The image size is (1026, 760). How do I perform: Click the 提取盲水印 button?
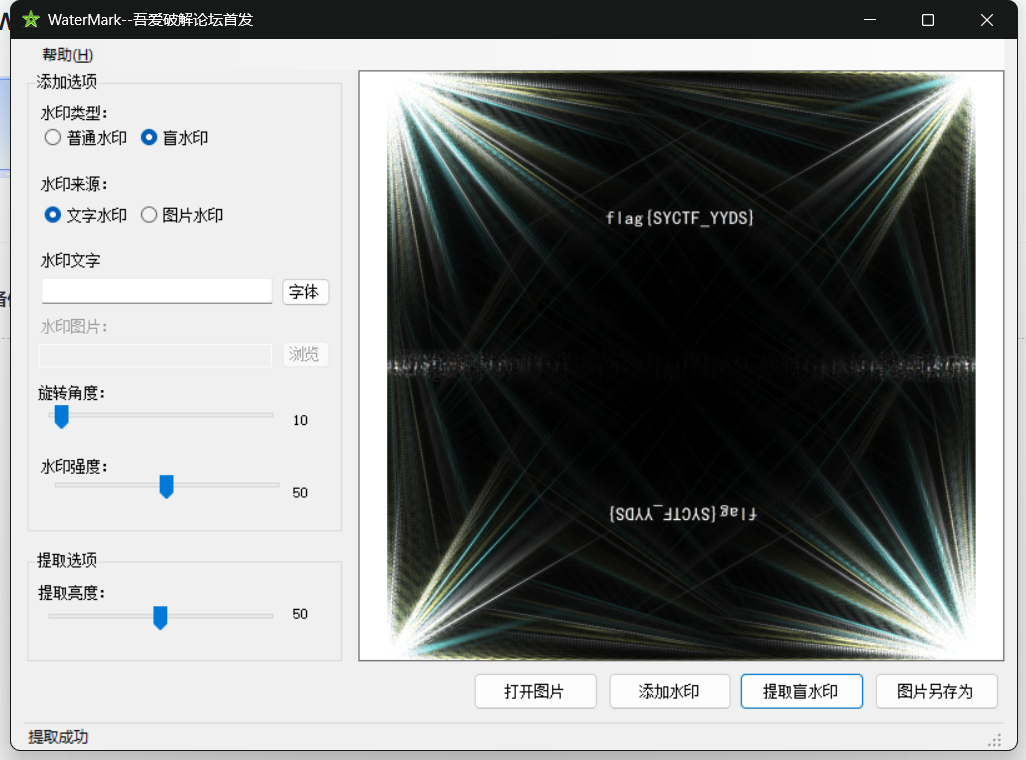pyautogui.click(x=801, y=691)
